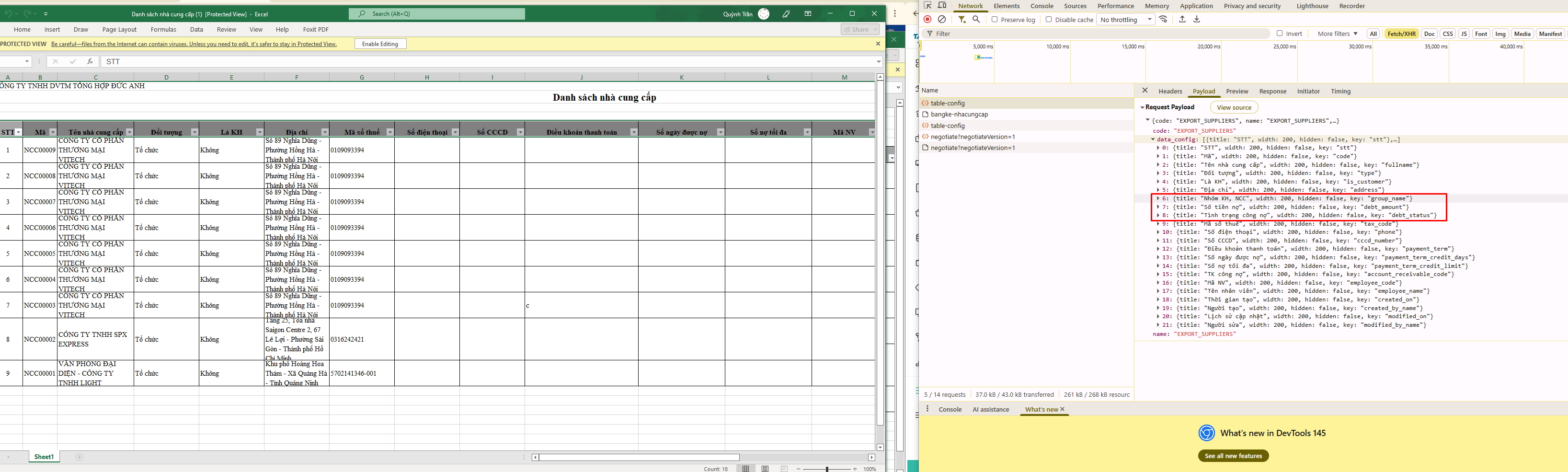Focus the network Filter input field
This screenshot has height=472, width=1568.
point(1101,34)
